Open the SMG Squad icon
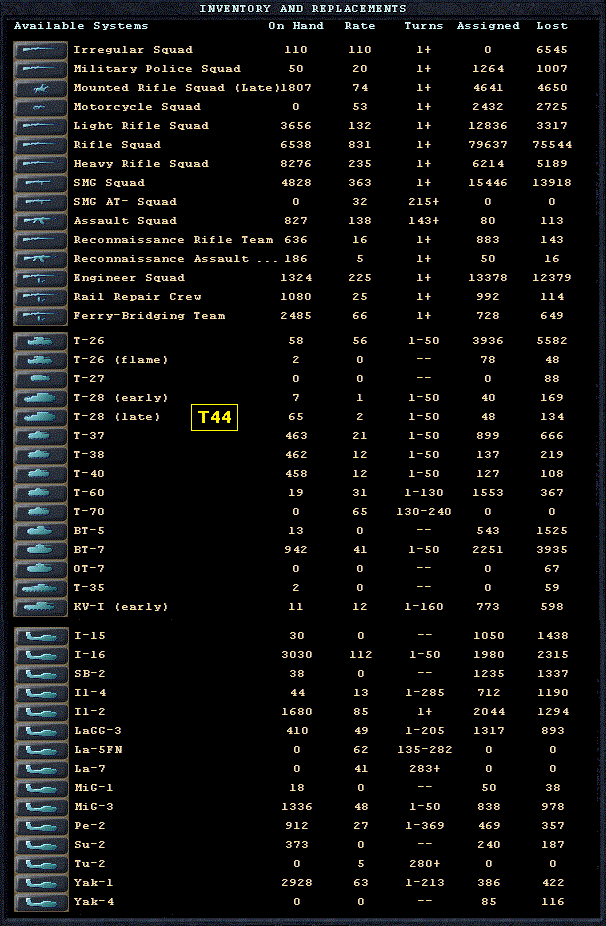The width and height of the screenshot is (606, 926). click(40, 182)
